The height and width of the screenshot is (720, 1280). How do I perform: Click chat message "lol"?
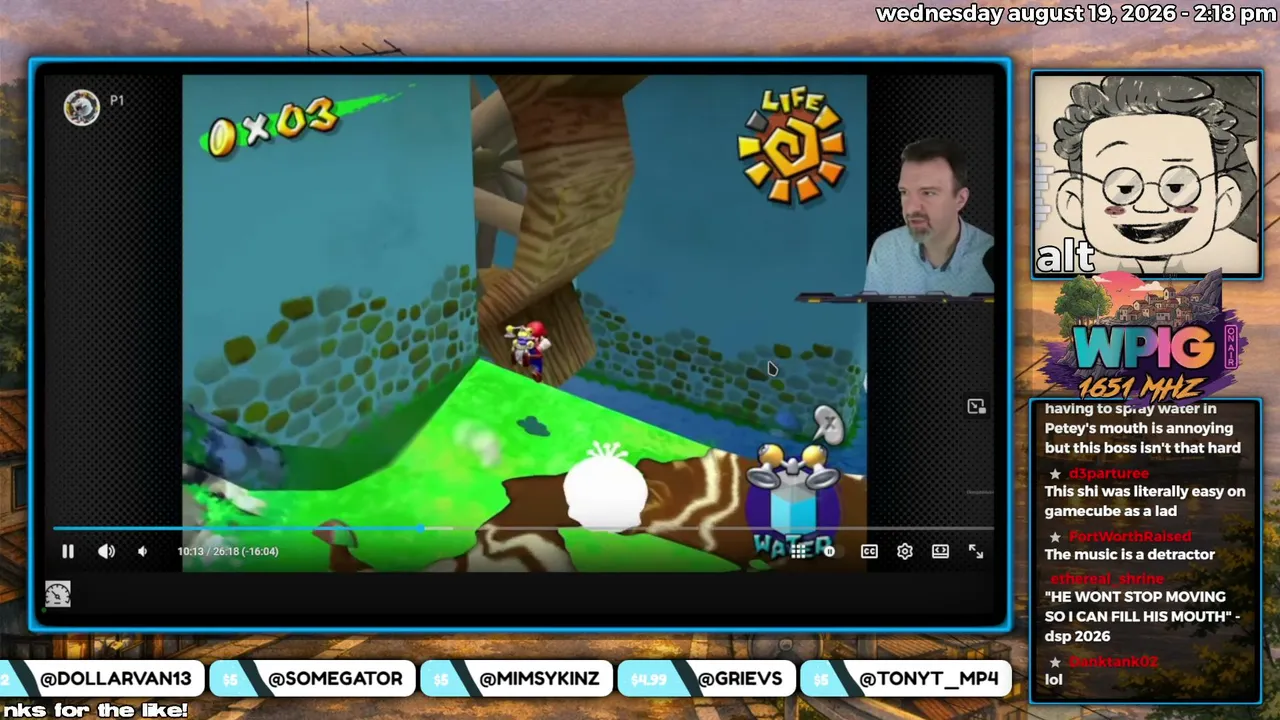pos(1053,679)
